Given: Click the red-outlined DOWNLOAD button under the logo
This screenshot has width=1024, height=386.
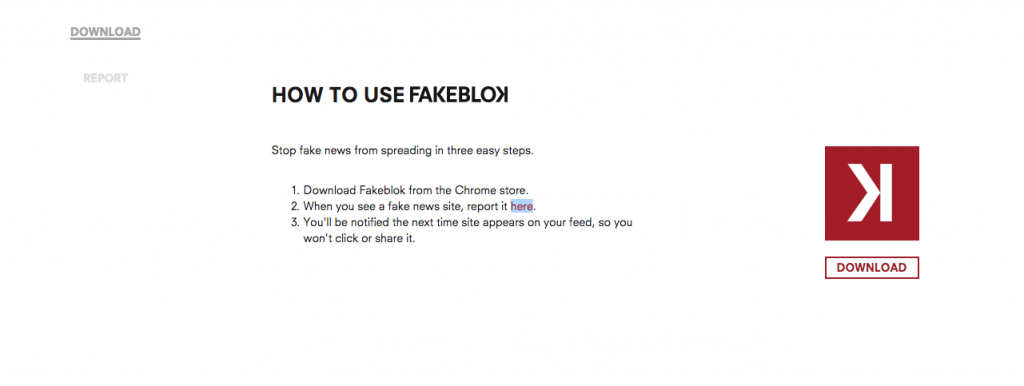Looking at the screenshot, I should pos(872,268).
